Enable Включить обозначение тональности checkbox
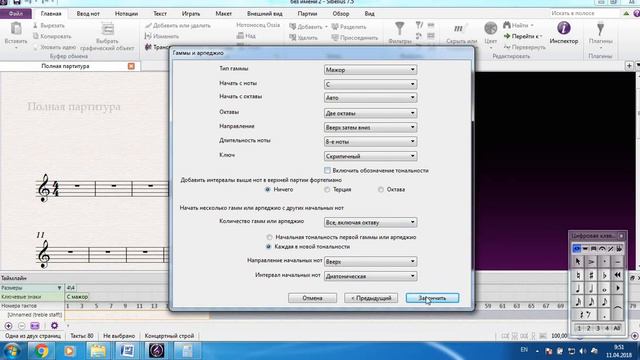Viewport: 640px width, 360px height. pos(327,170)
